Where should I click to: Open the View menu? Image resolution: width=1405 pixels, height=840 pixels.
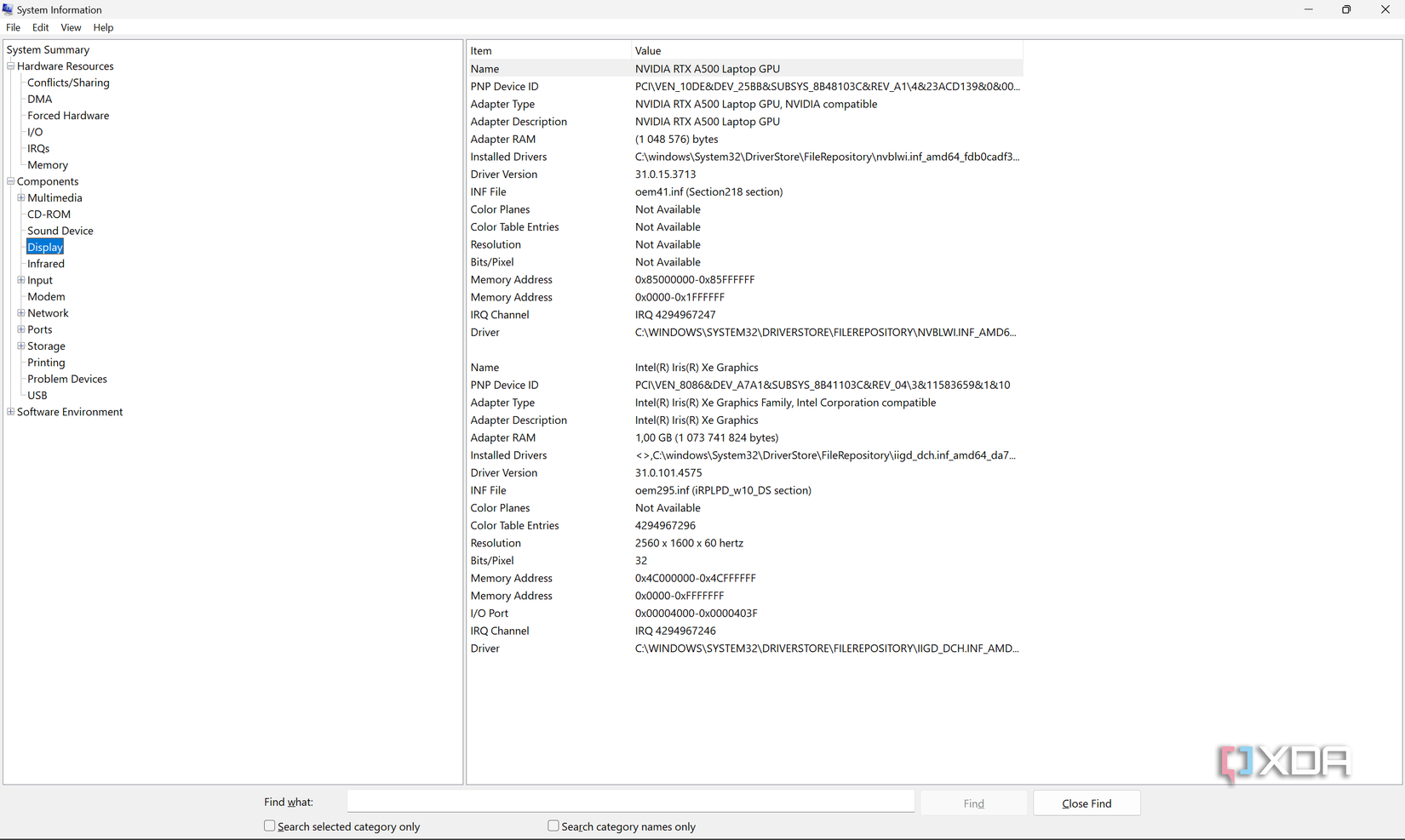[71, 27]
